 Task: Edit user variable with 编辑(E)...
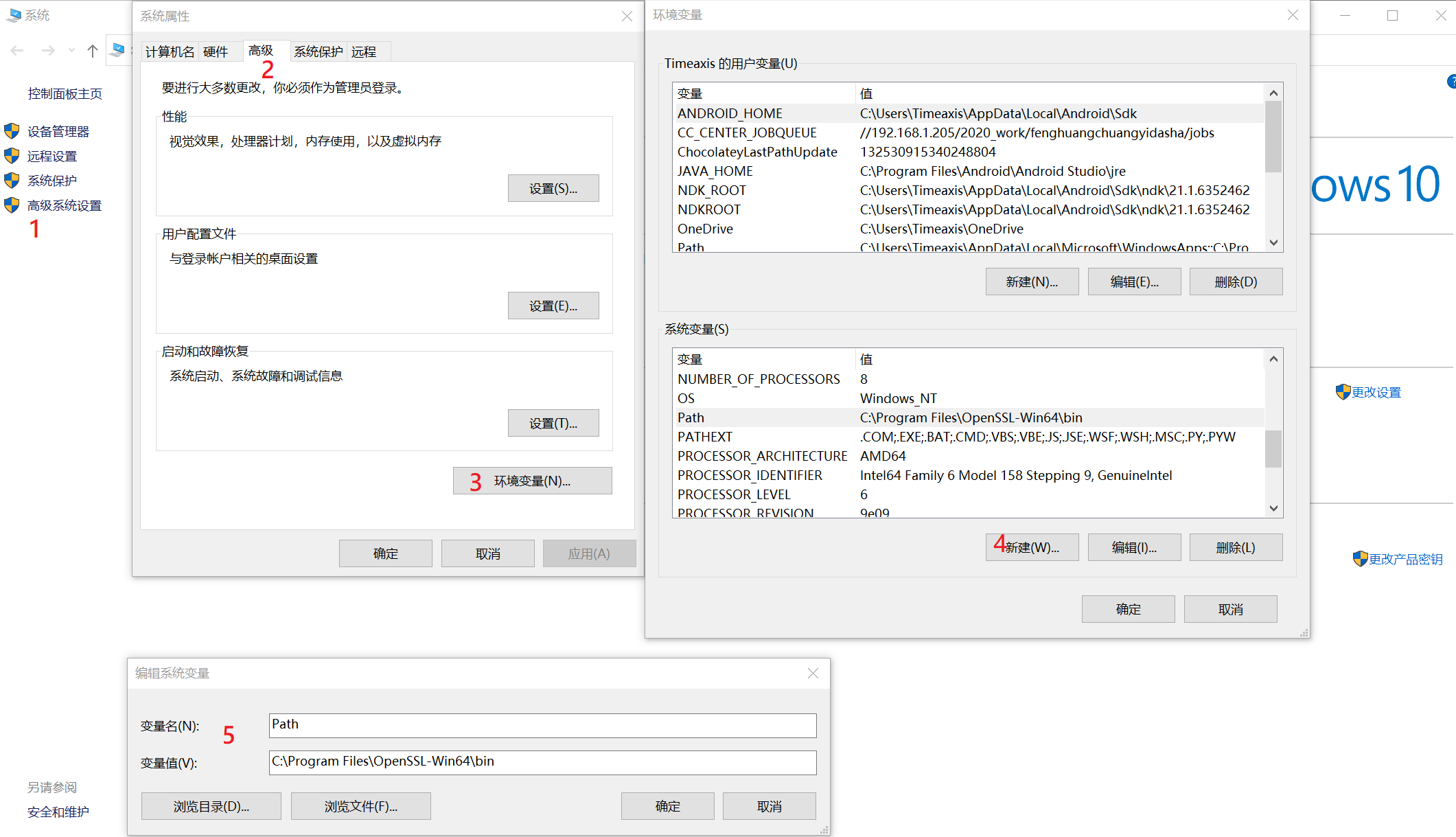pos(1135,282)
